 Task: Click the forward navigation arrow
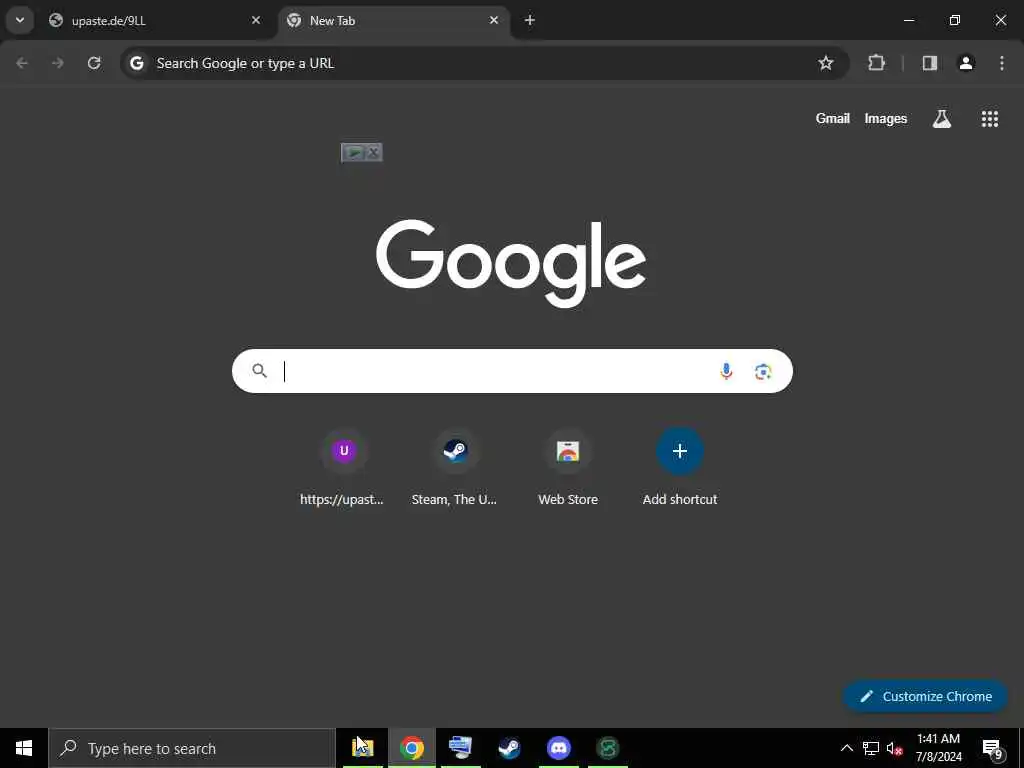57,63
